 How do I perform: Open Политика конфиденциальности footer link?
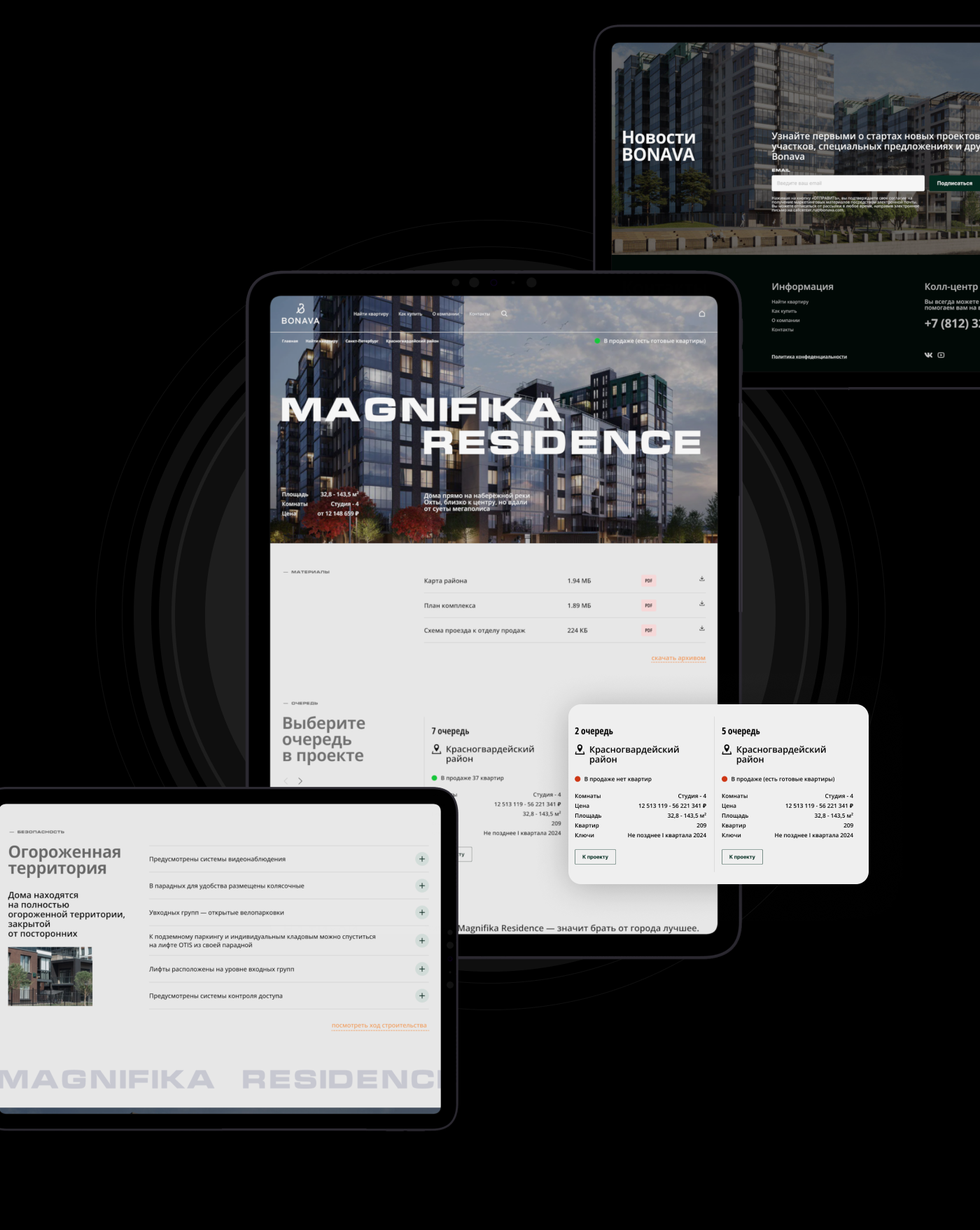coord(808,357)
